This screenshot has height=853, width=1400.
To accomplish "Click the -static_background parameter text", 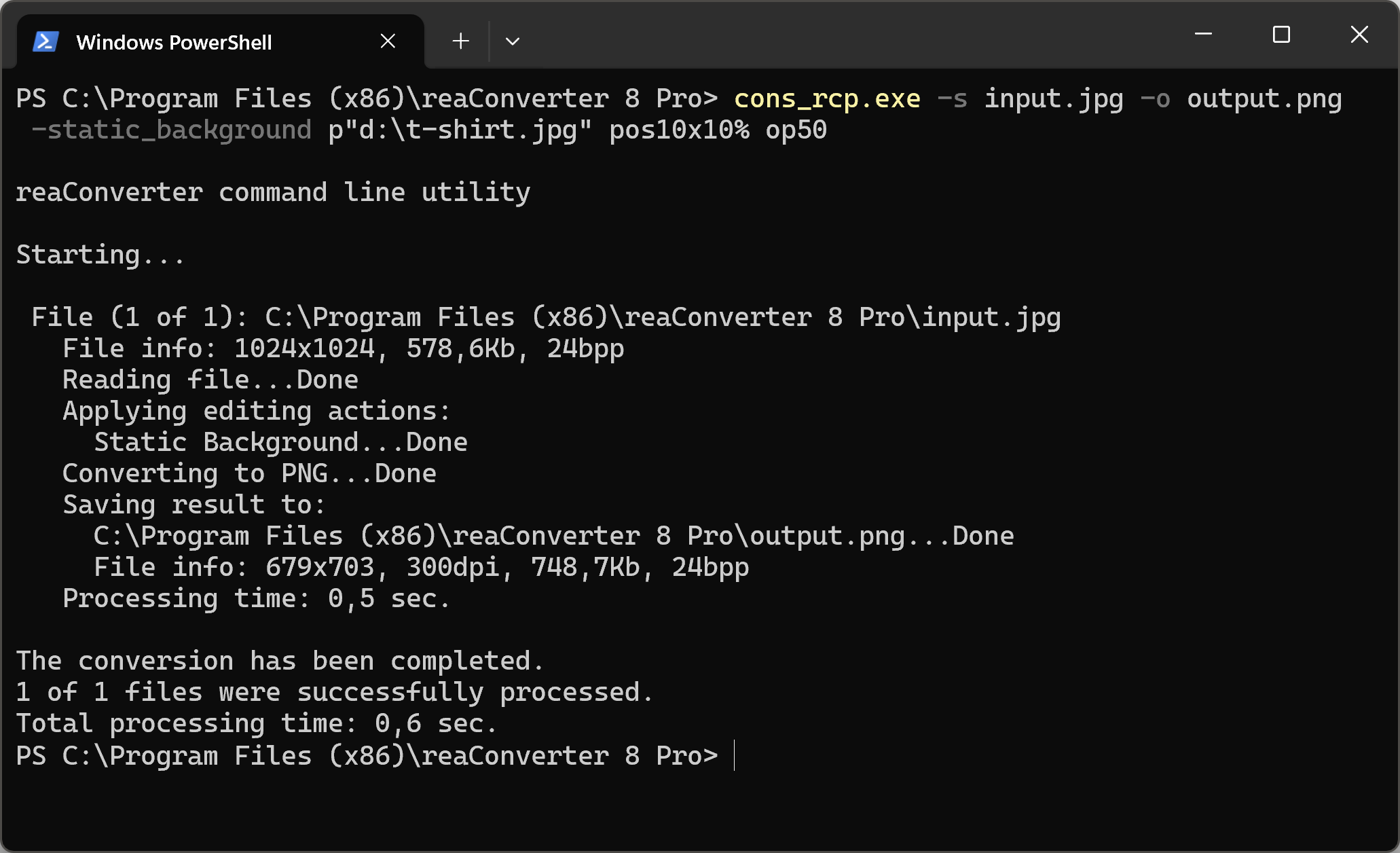I will [x=171, y=130].
